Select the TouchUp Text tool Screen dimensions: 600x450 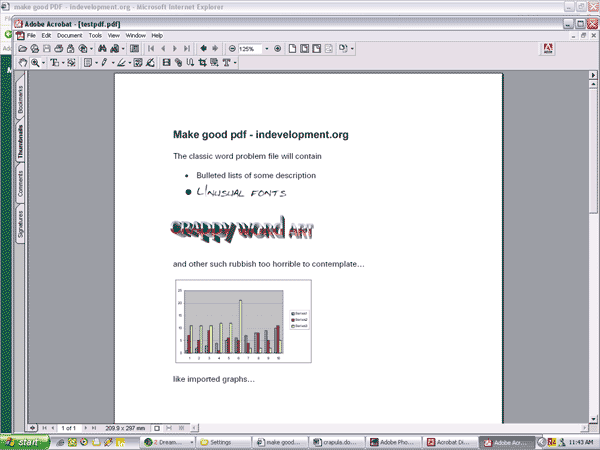click(227, 63)
